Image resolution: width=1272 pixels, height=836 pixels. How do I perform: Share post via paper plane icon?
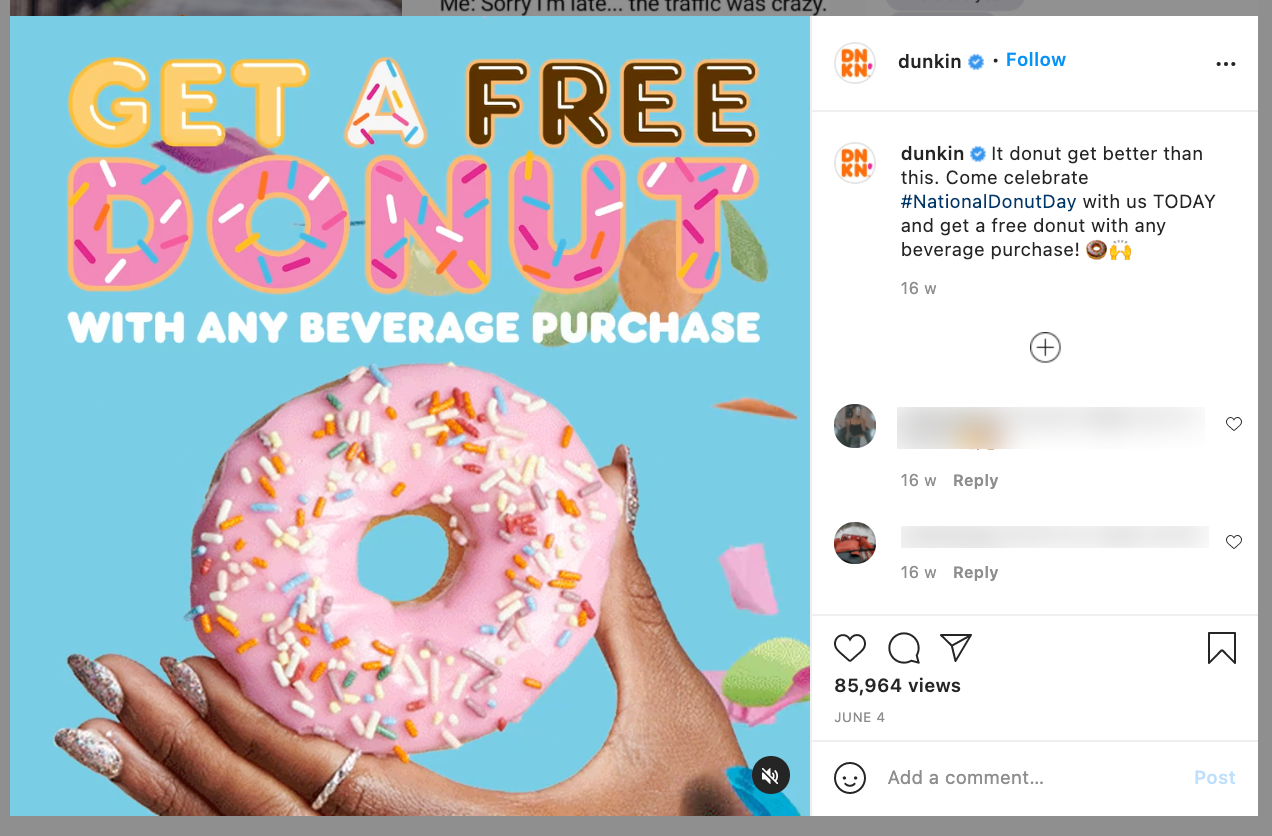[x=957, y=648]
